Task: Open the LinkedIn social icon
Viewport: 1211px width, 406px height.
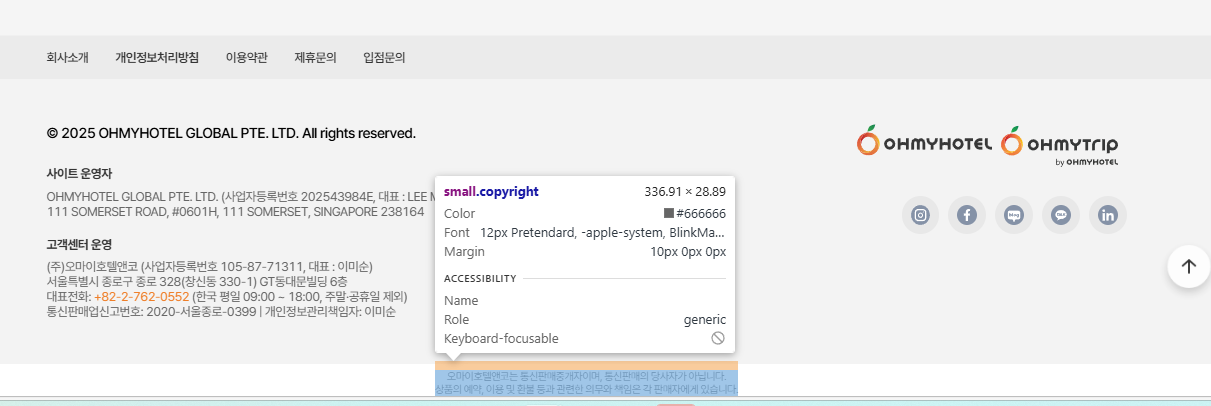Action: [1108, 215]
